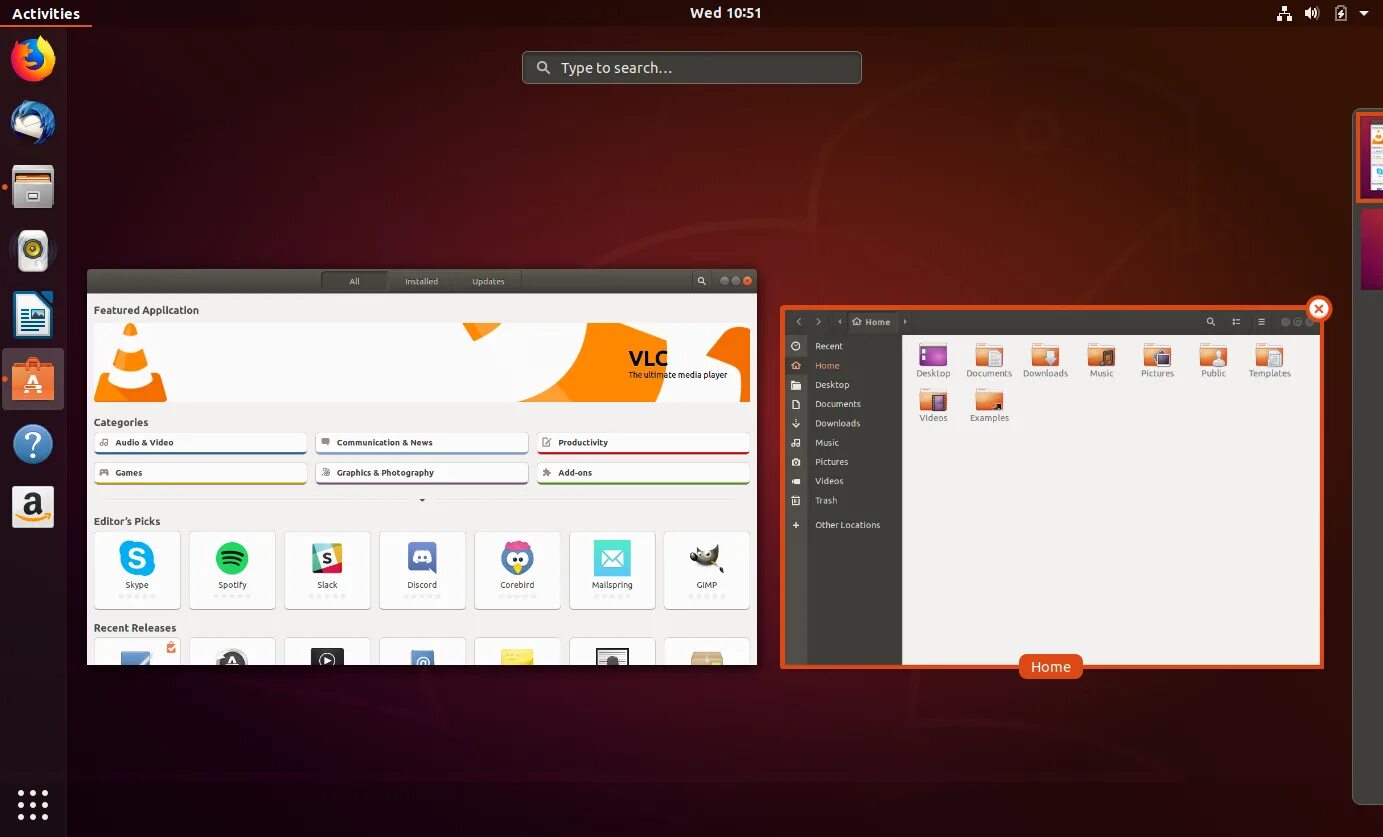This screenshot has height=837, width=1383.
Task: Open the Help icon in dock
Action: pos(33,443)
